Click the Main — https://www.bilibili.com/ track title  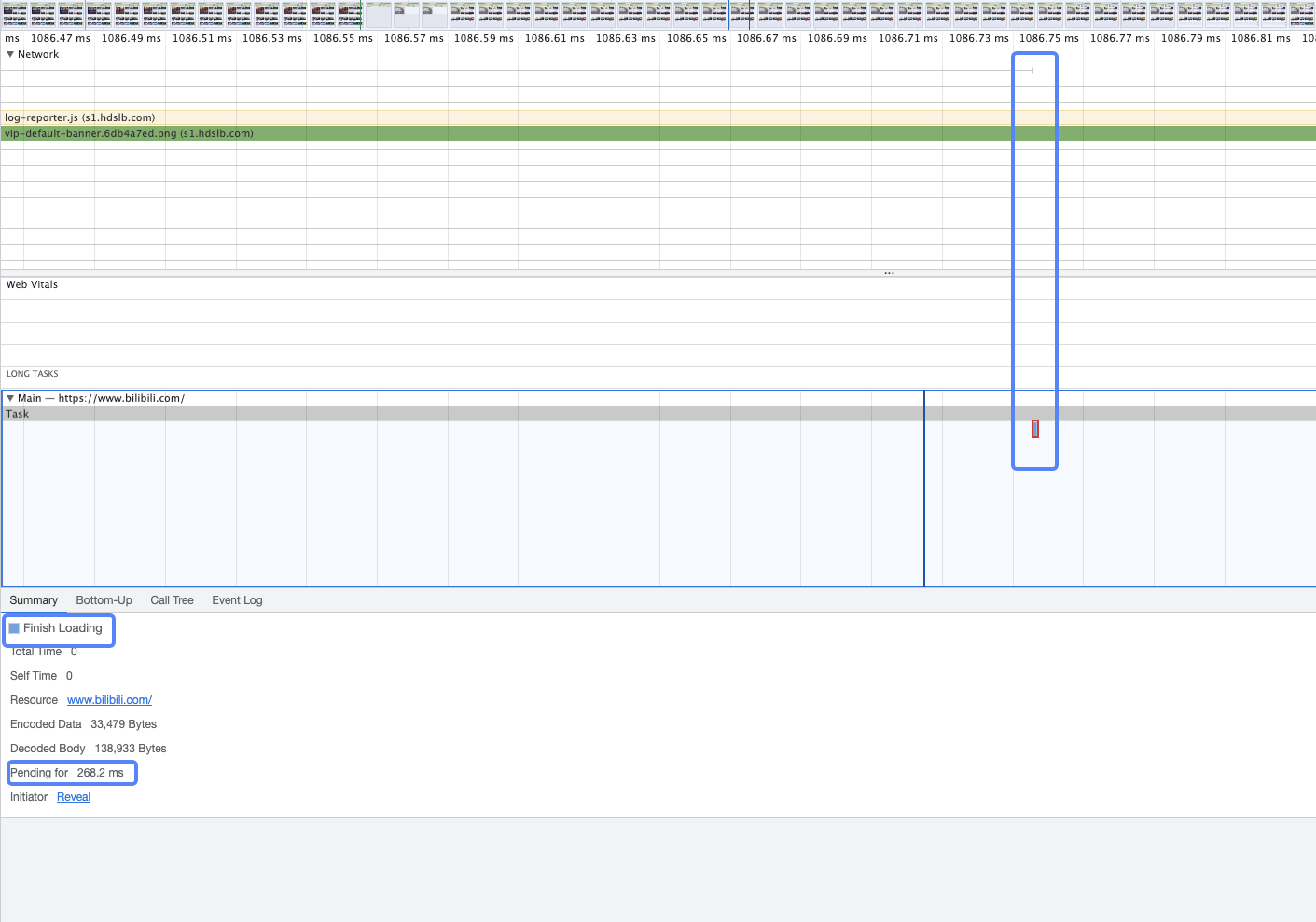click(x=101, y=398)
